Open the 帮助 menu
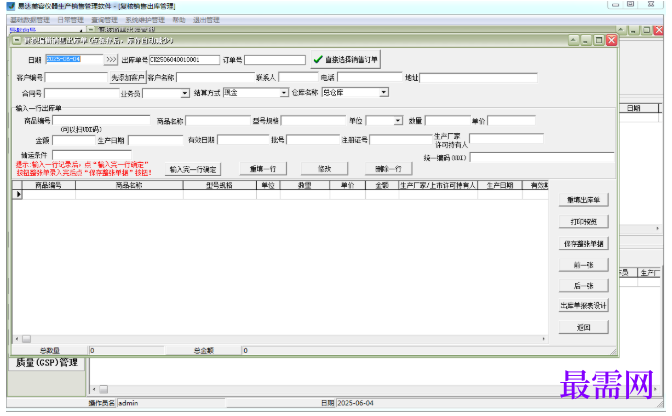This screenshot has width=672, height=416. point(179,20)
